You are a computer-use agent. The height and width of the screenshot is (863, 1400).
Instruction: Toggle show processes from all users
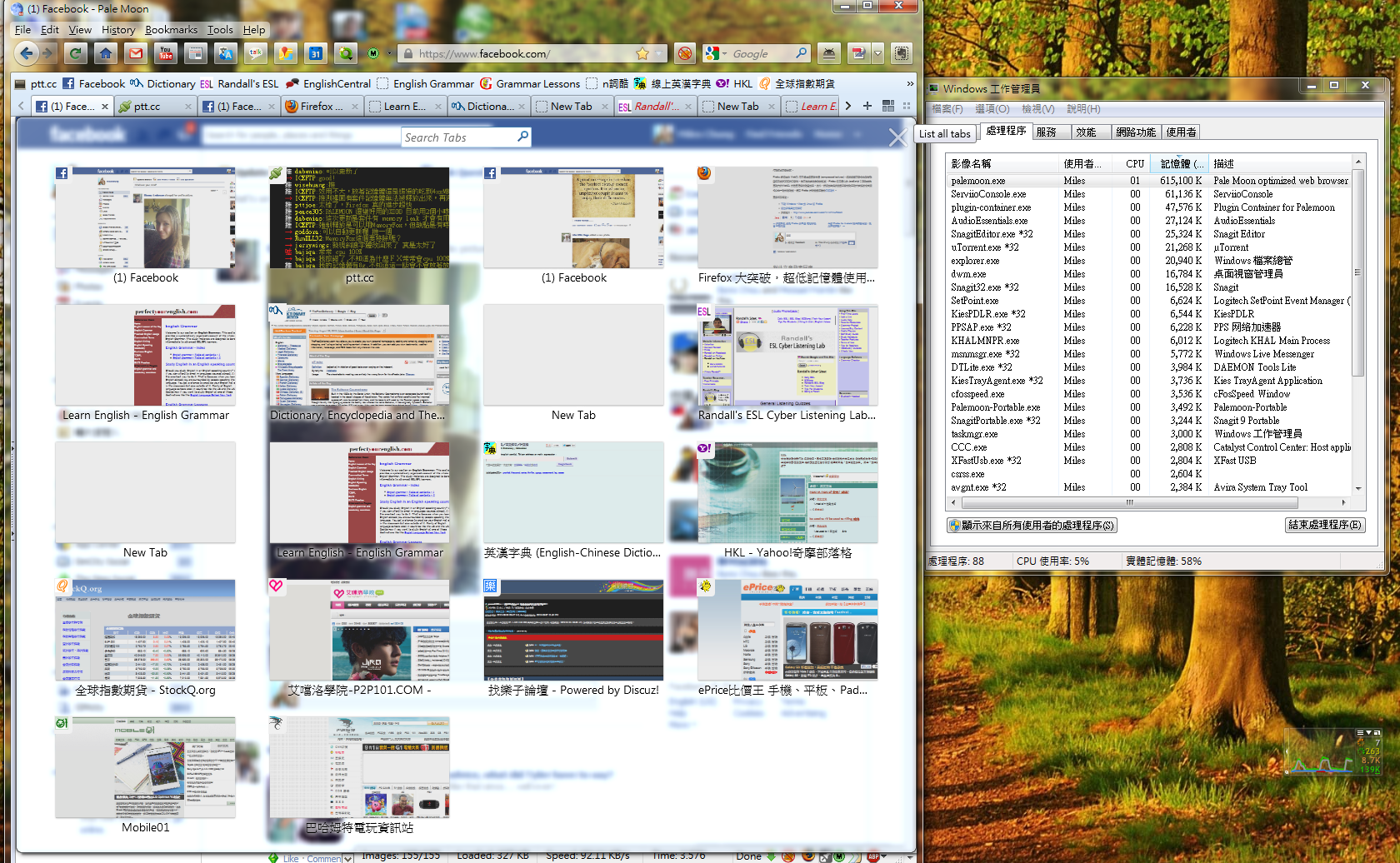click(x=1031, y=526)
